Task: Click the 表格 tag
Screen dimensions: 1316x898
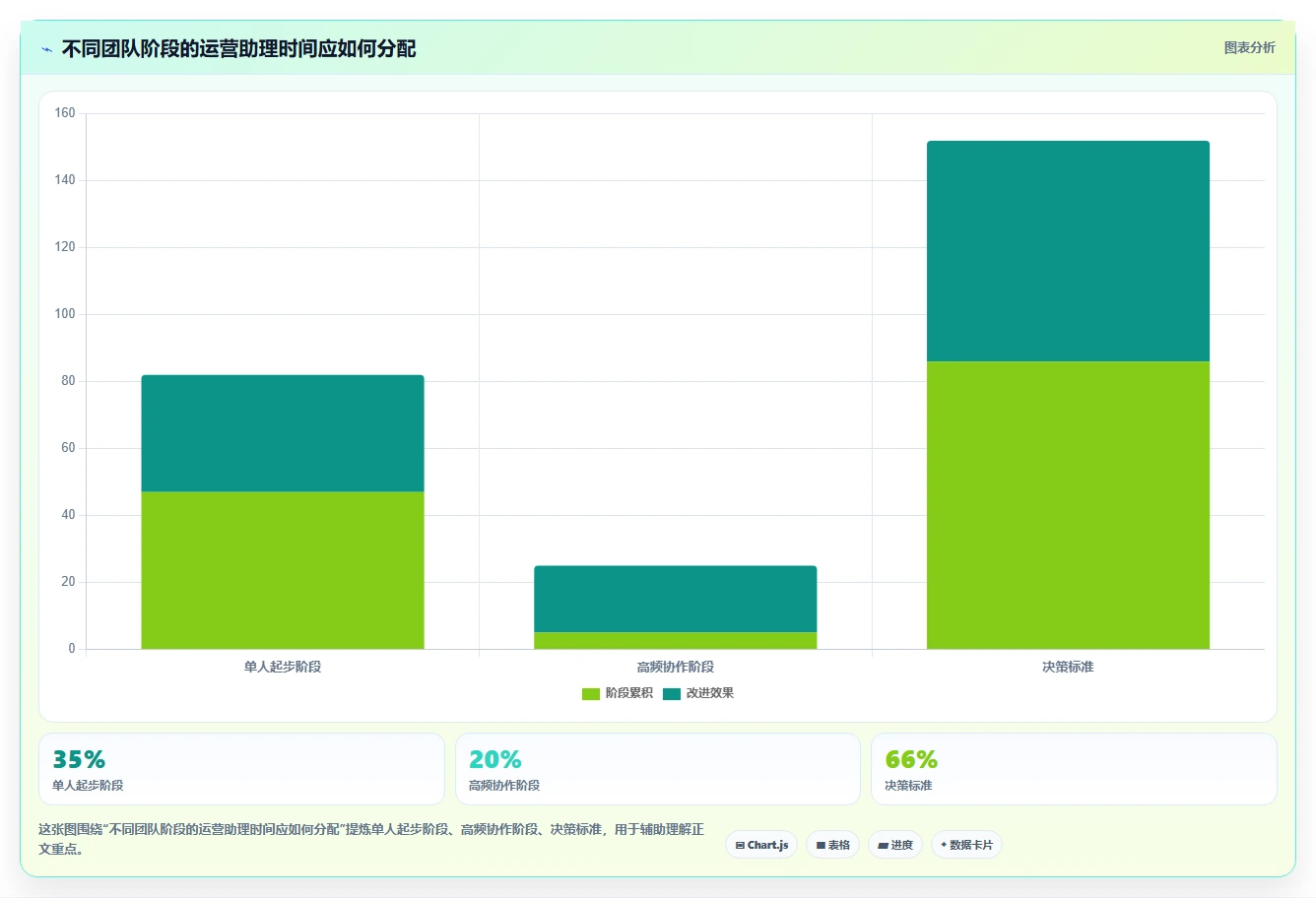Action: coord(832,845)
